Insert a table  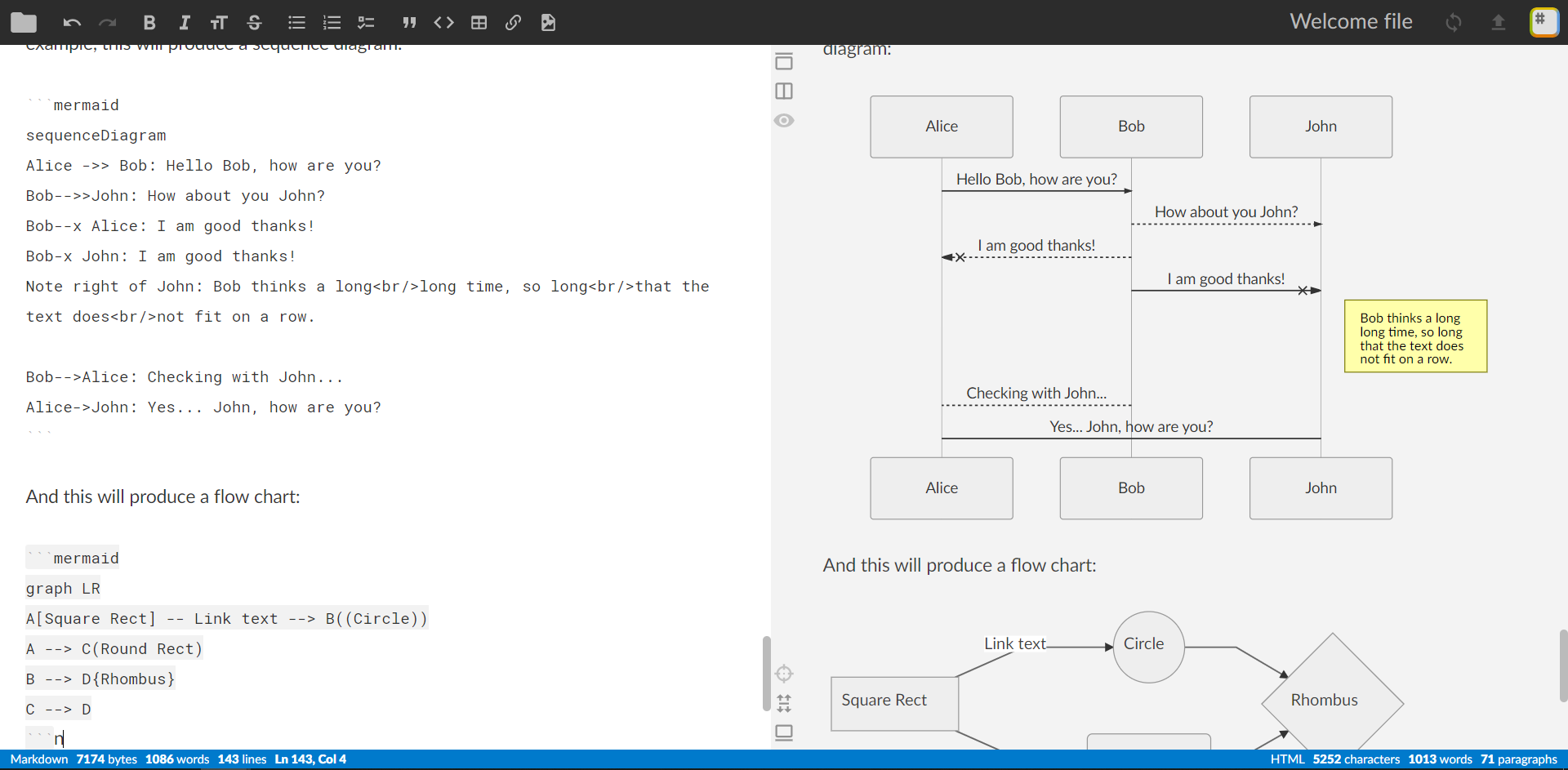point(479,22)
